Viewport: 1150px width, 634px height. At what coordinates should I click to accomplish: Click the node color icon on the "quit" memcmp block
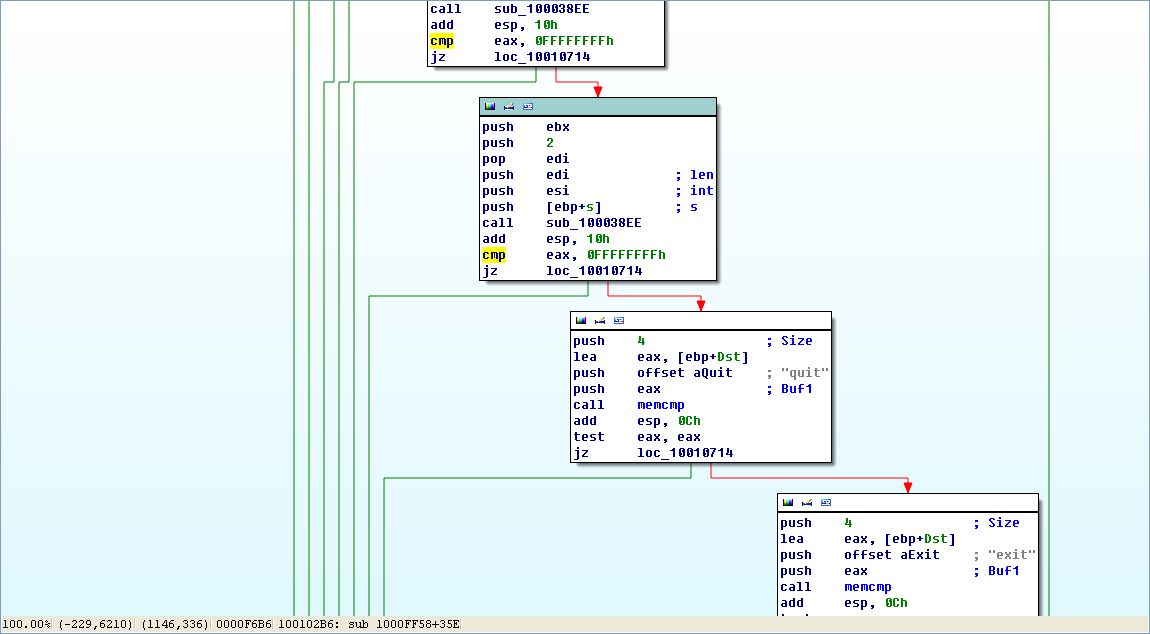click(581, 321)
